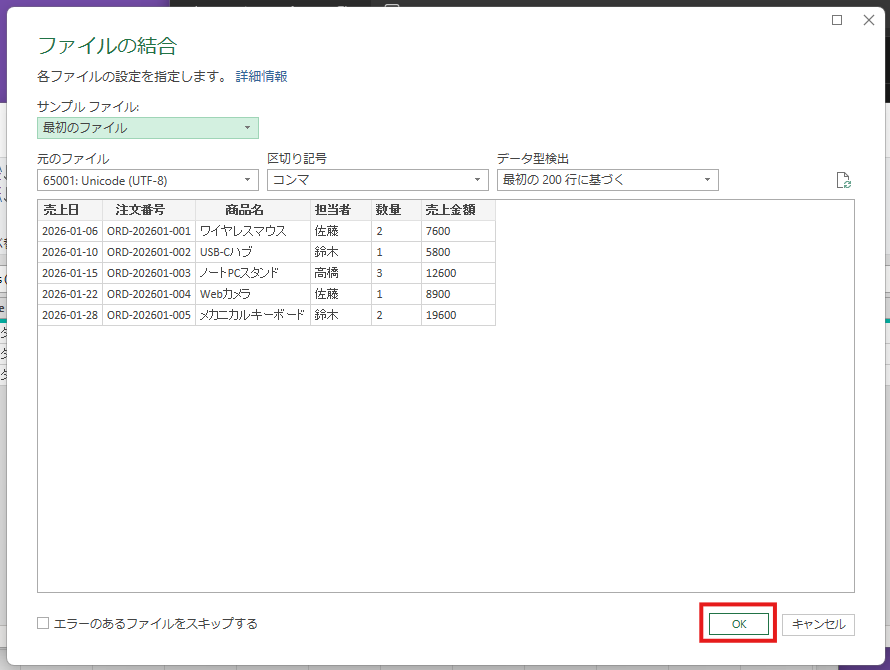Screen dimensions: 890x670
Task: Click cell 2026-01-10
Action: 70,252
